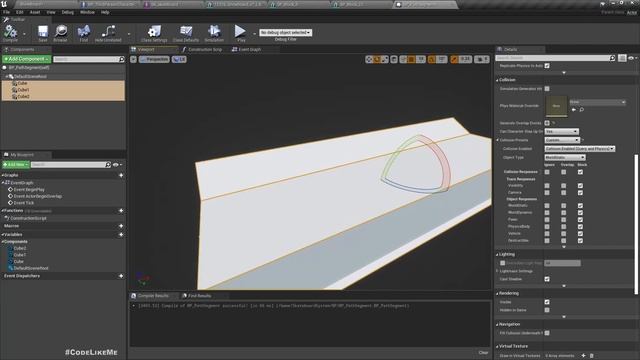Click Perspective view mode button
Screen dimensions: 640x360
[154, 60]
